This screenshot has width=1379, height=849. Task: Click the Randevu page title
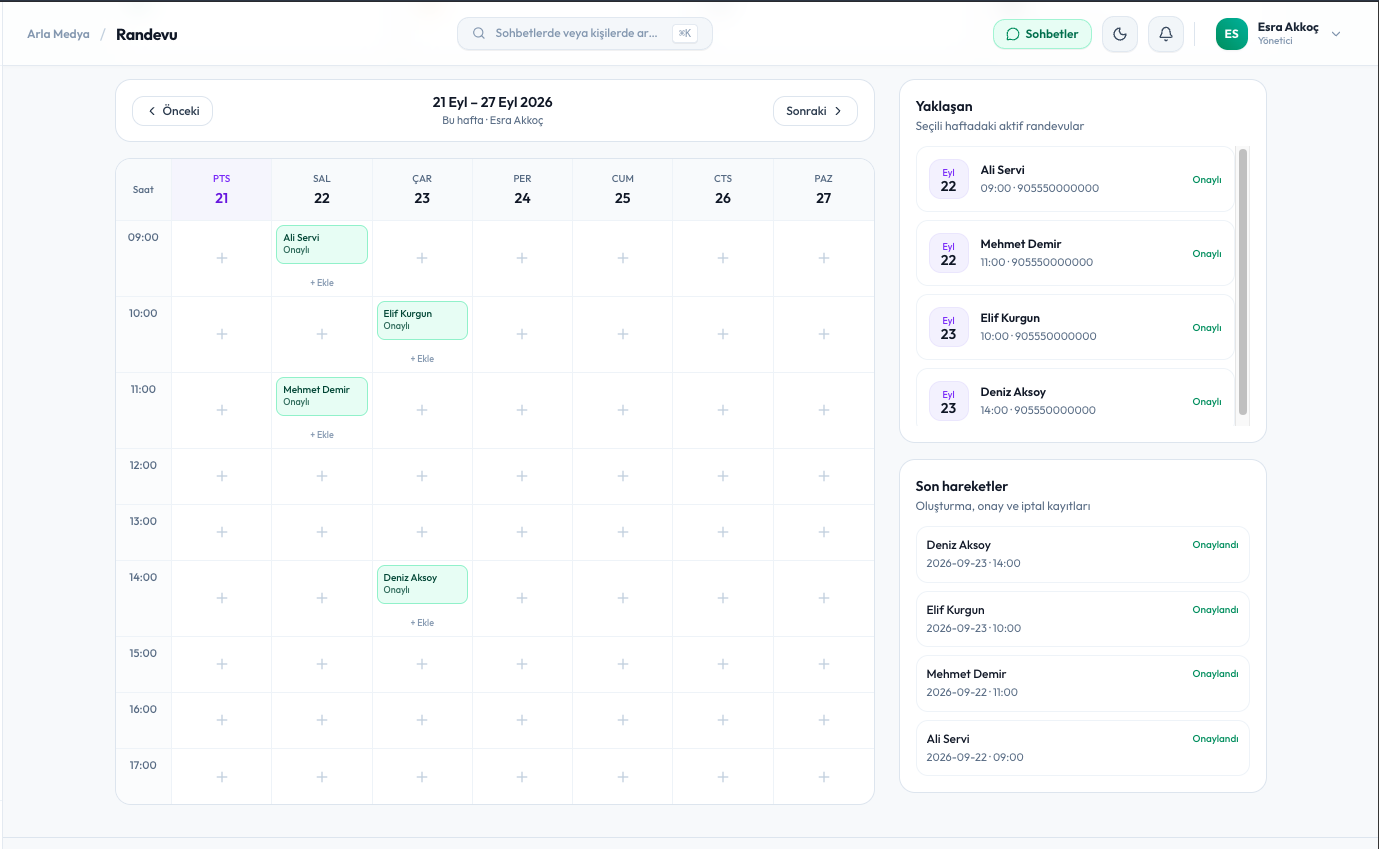(147, 34)
